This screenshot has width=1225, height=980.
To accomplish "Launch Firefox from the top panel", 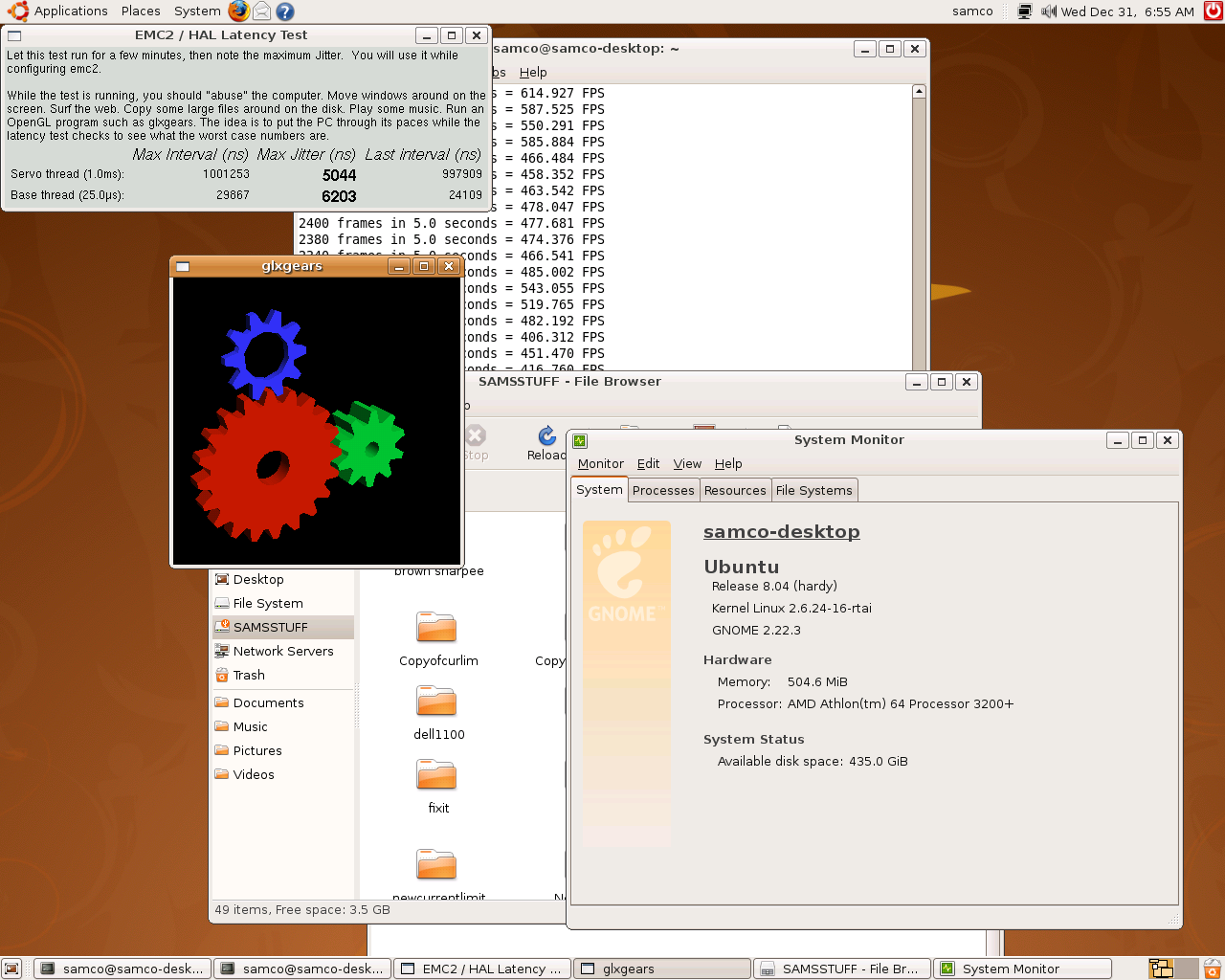I will pos(239,11).
